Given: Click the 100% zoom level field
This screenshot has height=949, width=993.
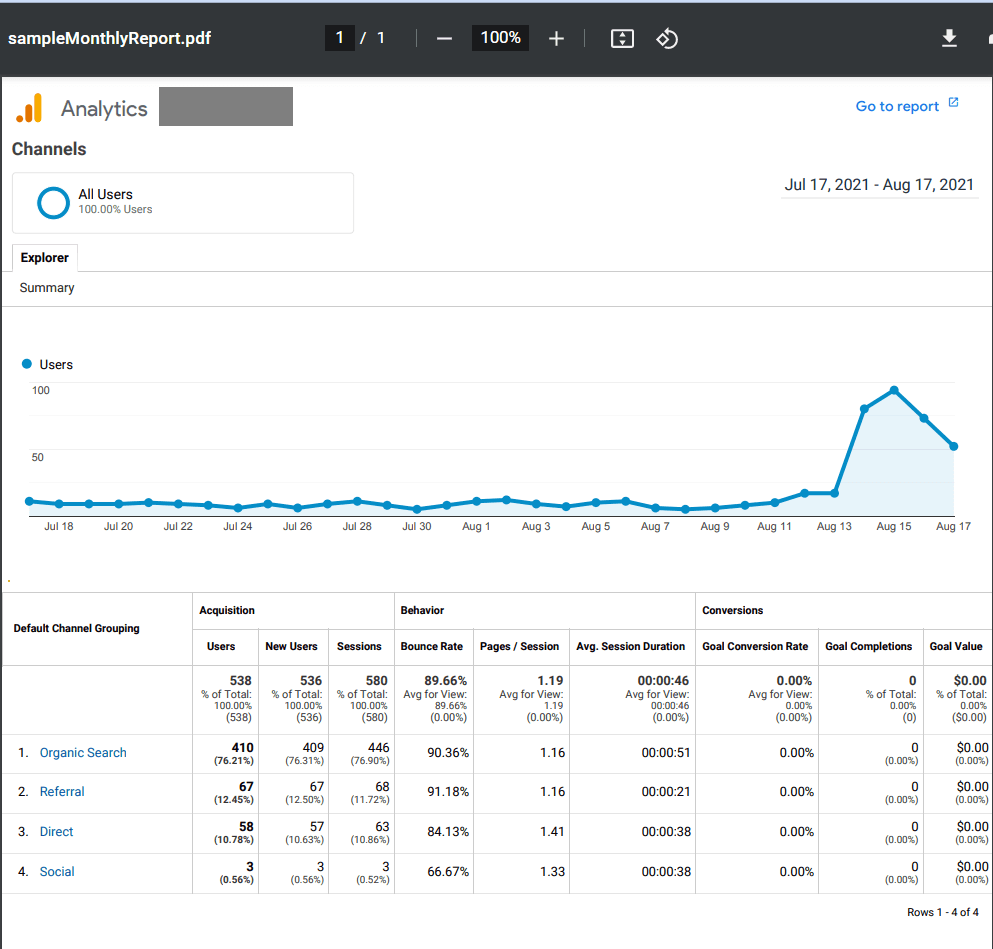Looking at the screenshot, I should pos(500,38).
